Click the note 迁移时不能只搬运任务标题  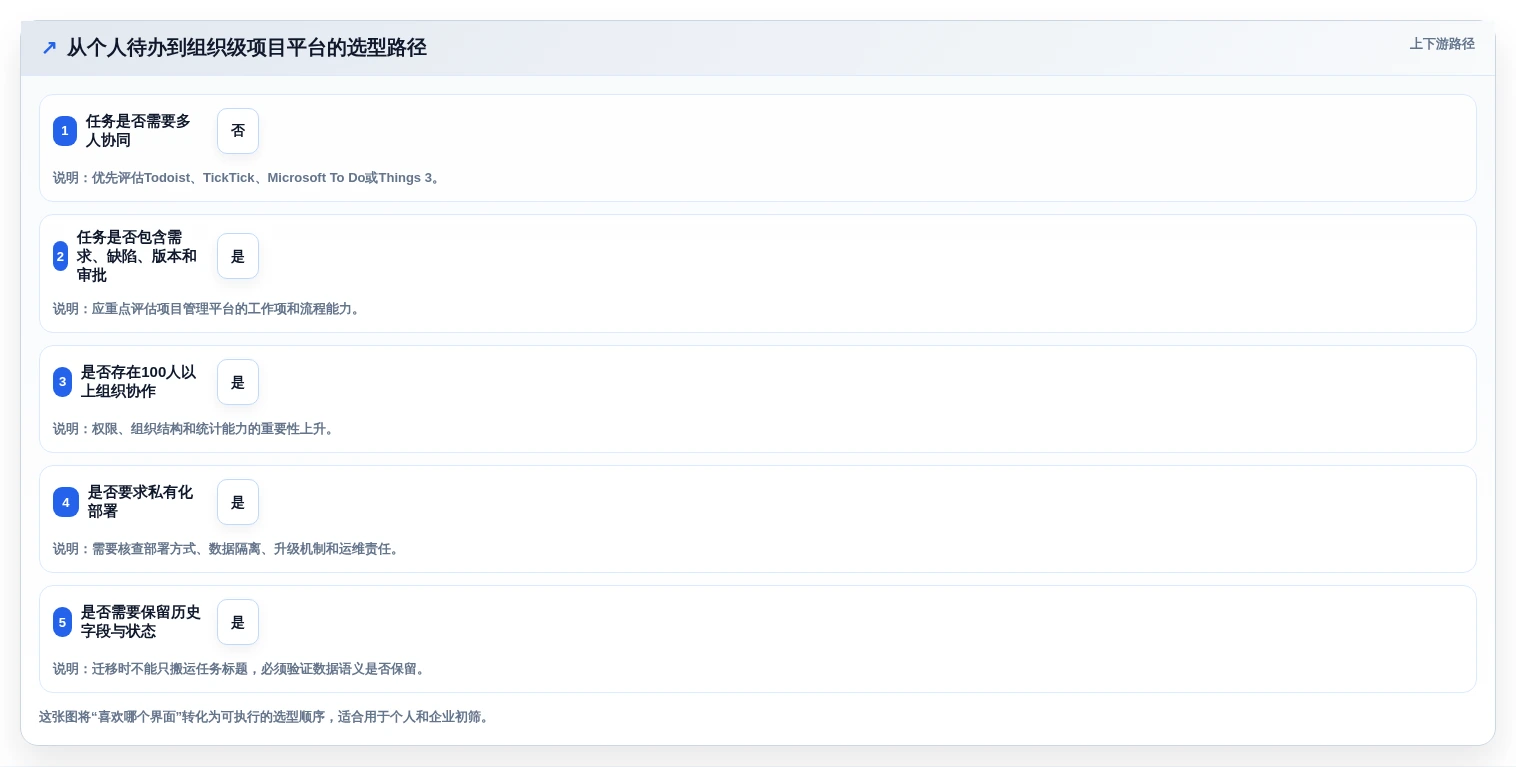[241, 669]
